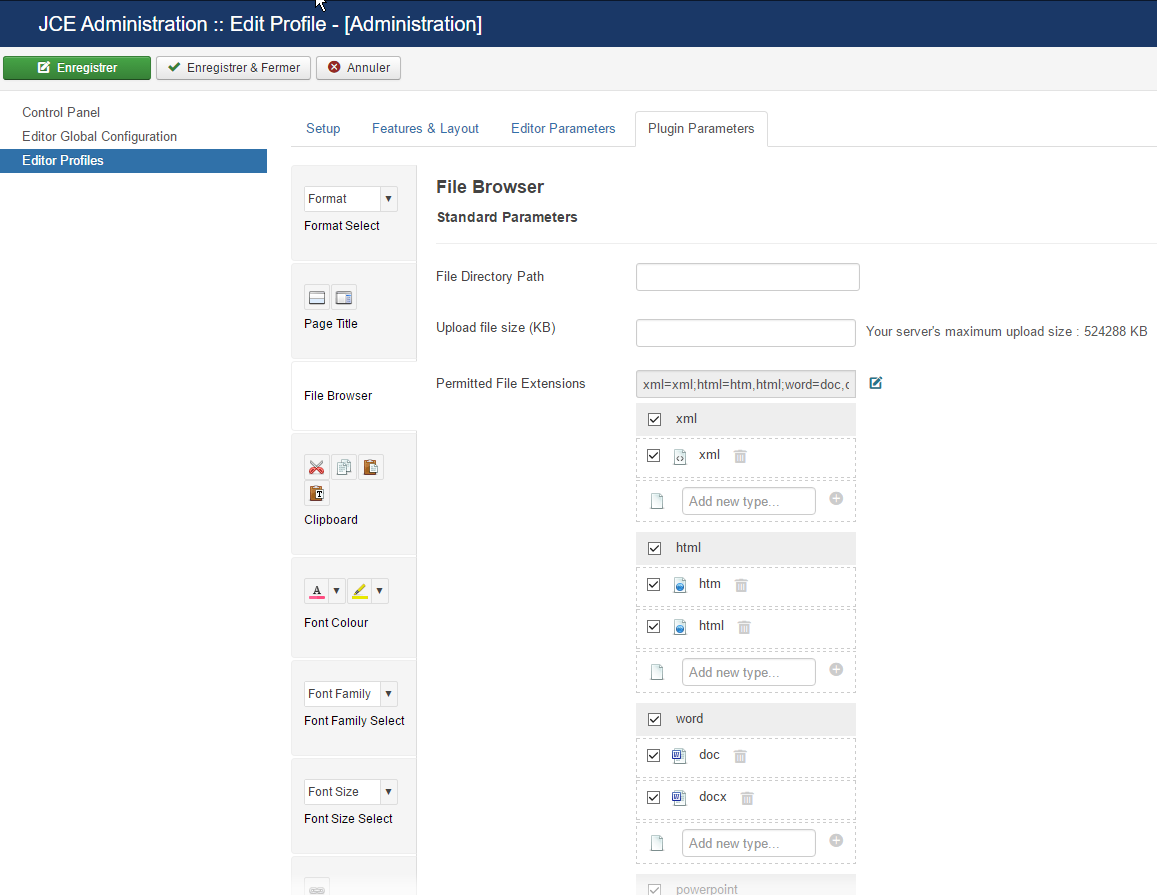The height and width of the screenshot is (895, 1157).
Task: Click the plus icon in xml group
Action: coord(836,499)
